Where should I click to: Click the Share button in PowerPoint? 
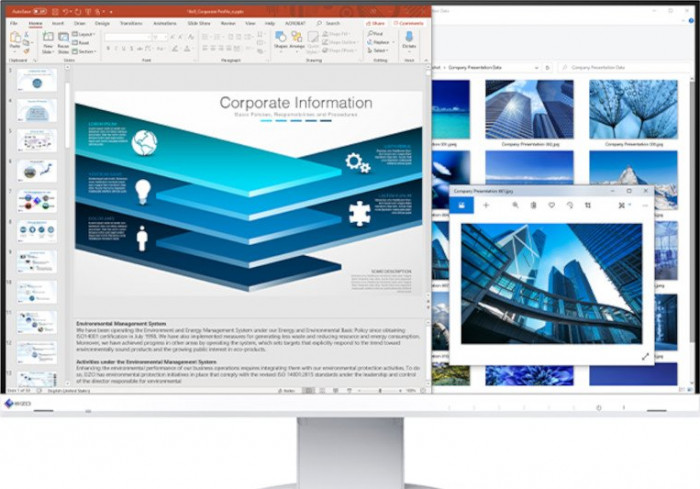375,22
